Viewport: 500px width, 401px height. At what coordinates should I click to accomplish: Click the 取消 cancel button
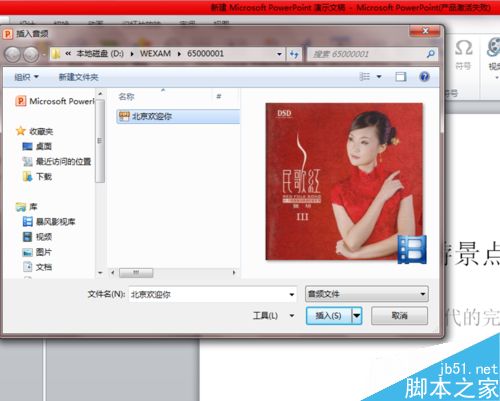pos(399,315)
